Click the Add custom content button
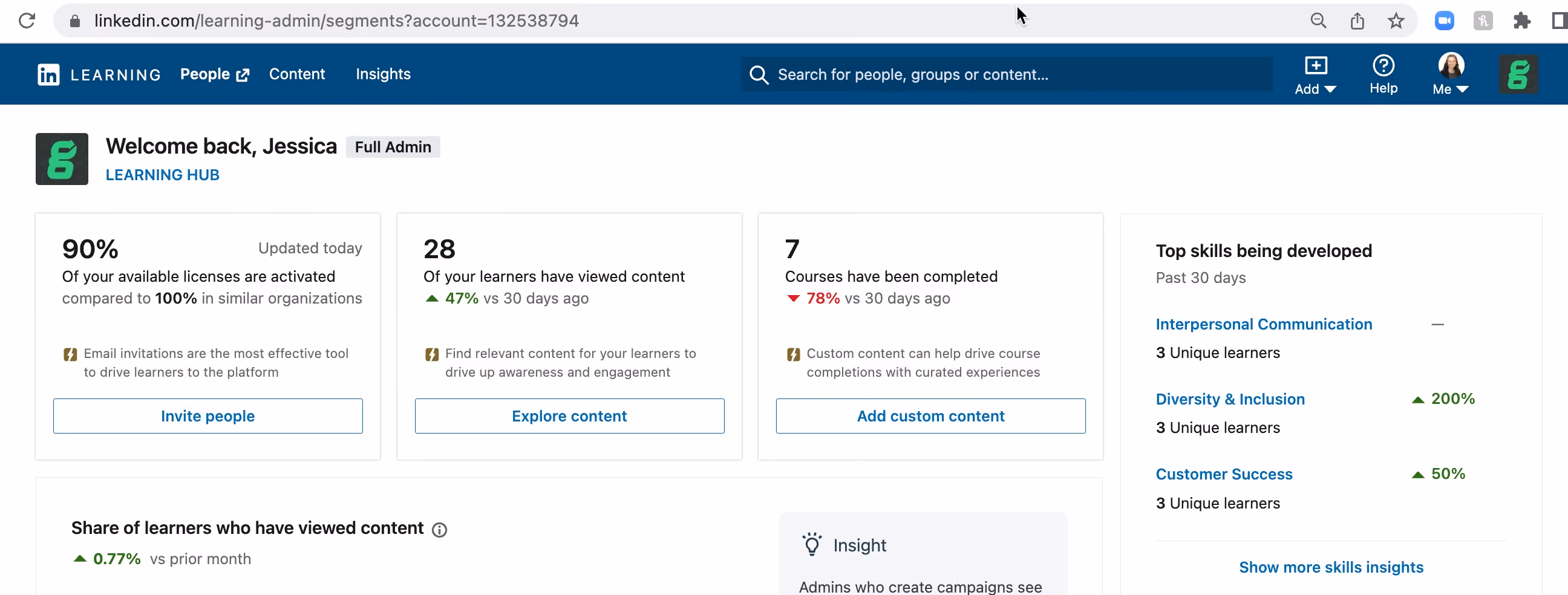 coord(930,416)
